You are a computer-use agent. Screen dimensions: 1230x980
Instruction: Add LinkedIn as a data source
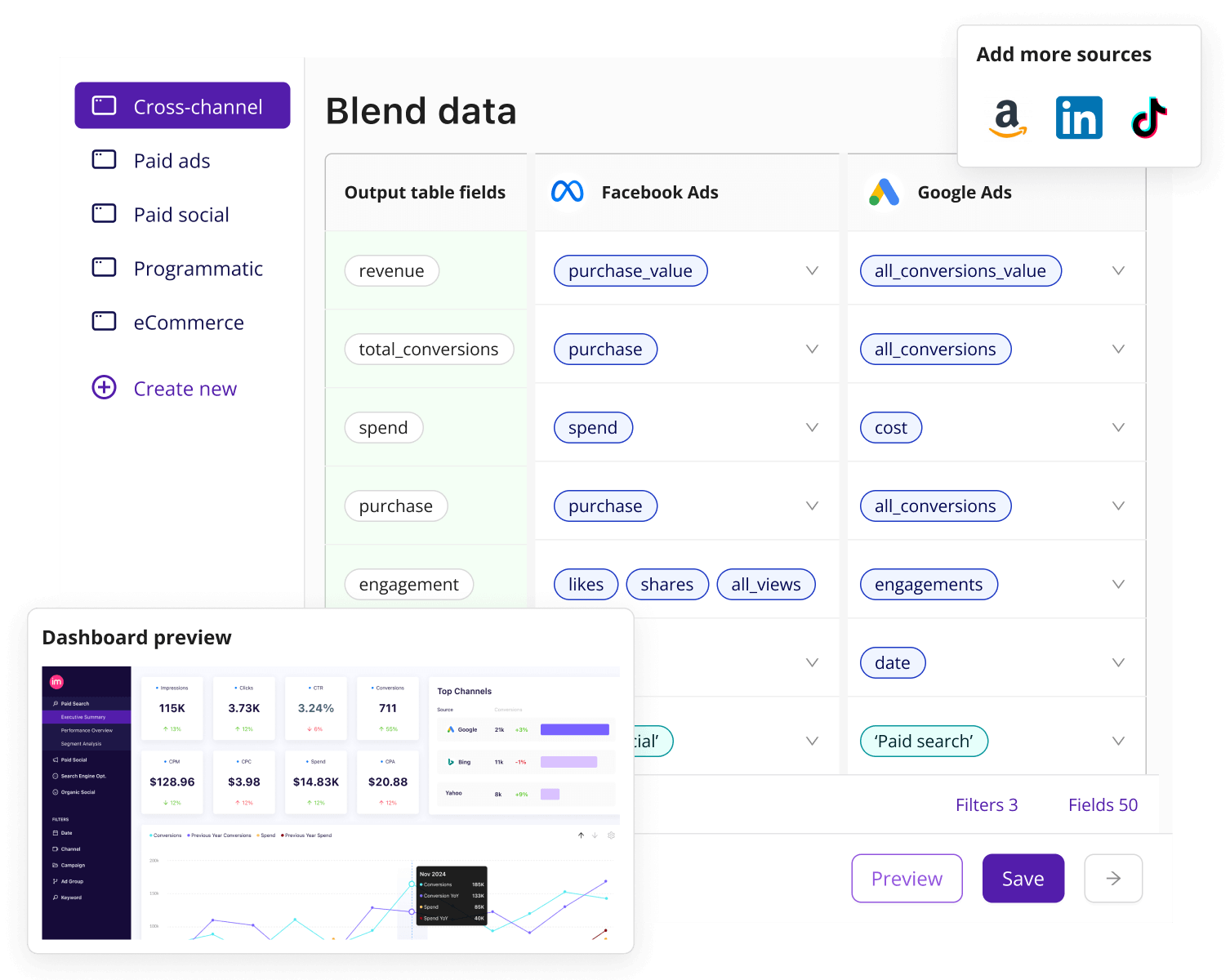[x=1078, y=118]
